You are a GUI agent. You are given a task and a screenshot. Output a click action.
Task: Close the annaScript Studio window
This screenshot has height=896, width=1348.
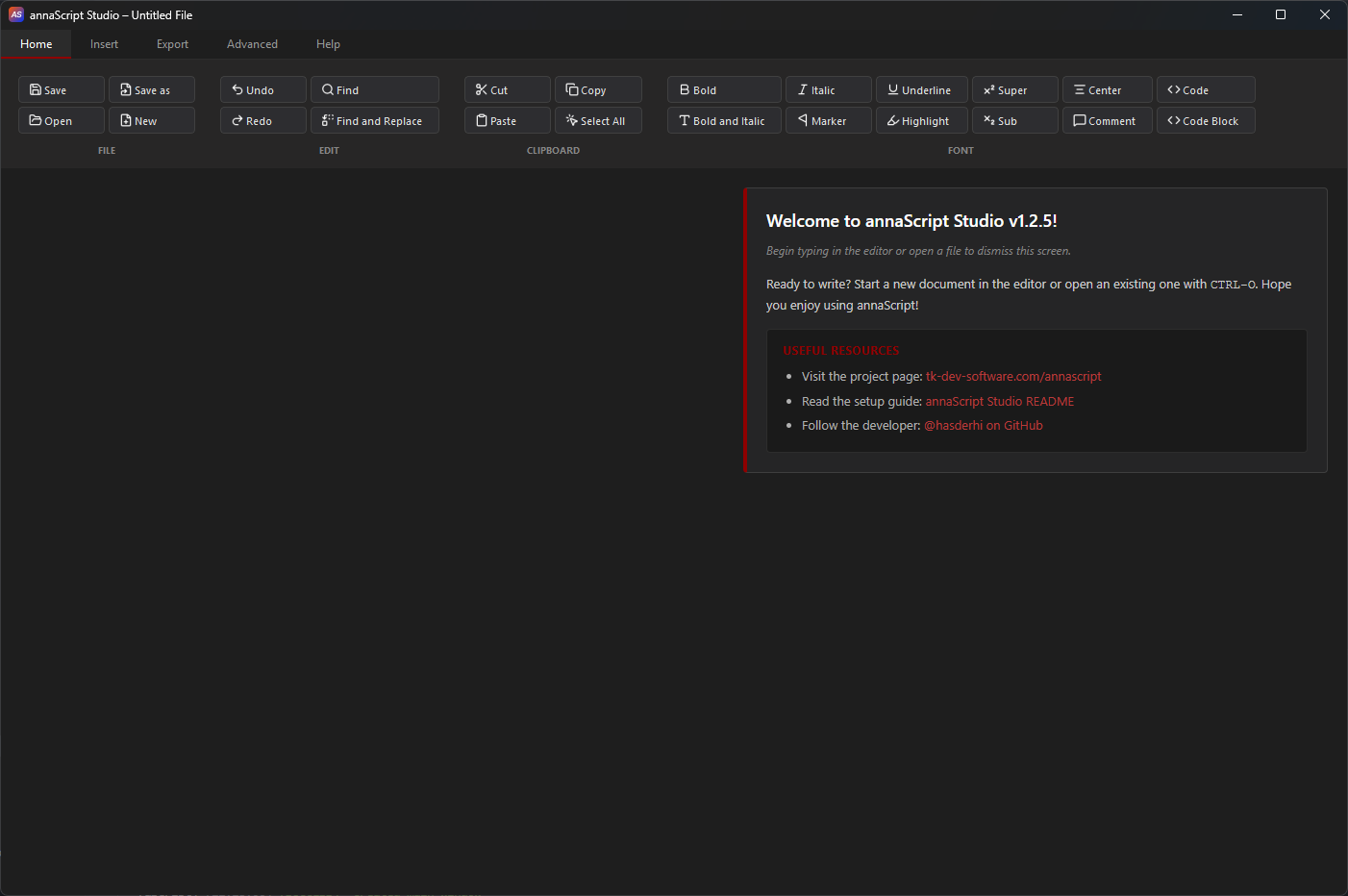(1325, 14)
